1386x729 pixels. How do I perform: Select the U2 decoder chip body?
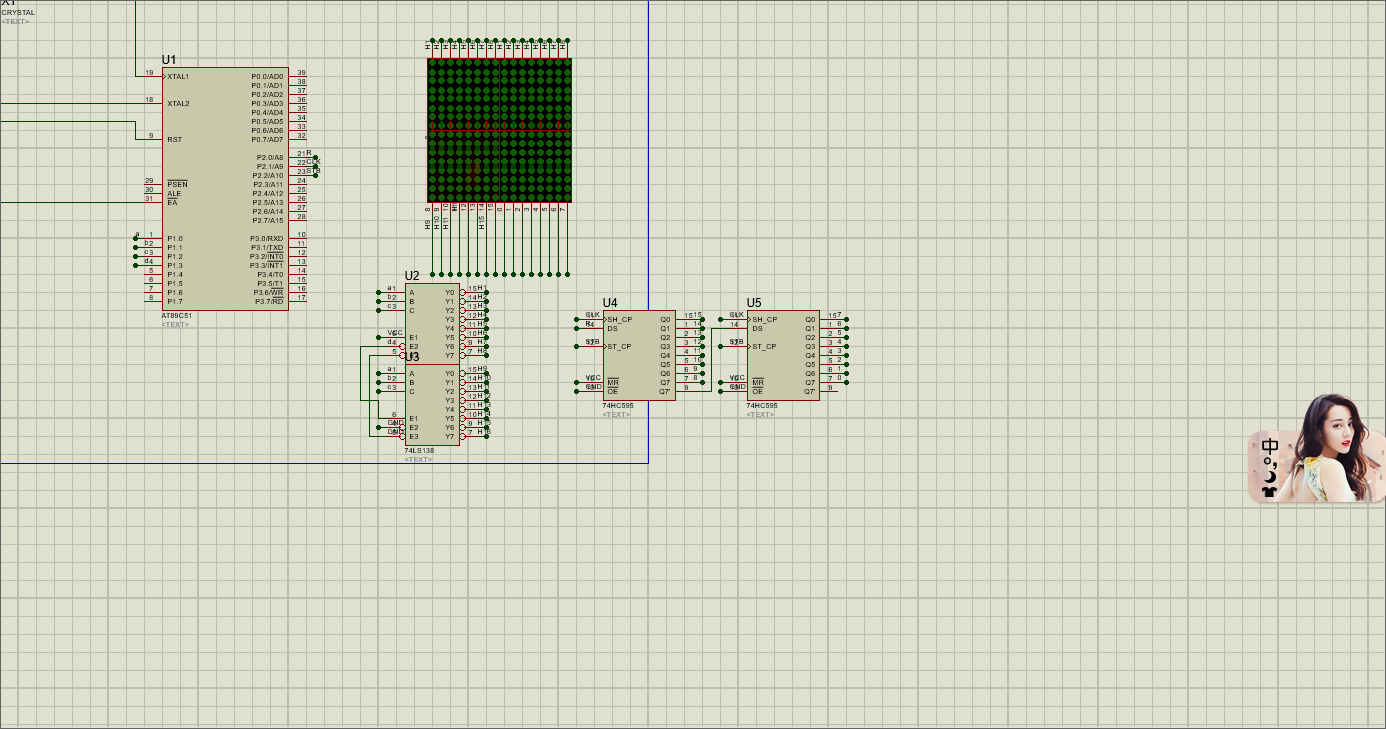coord(432,323)
